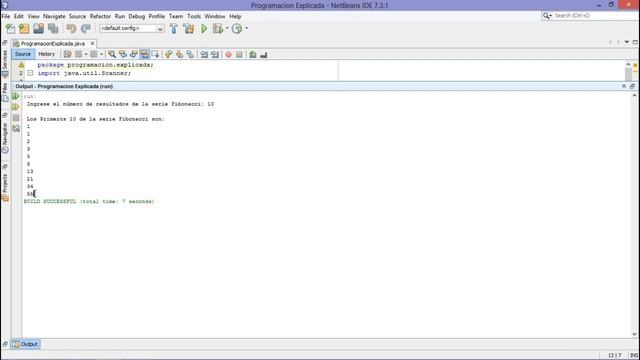The width and height of the screenshot is (640, 360).
Task: Click the Open Project toolbar icon
Action: click(x=38, y=29)
